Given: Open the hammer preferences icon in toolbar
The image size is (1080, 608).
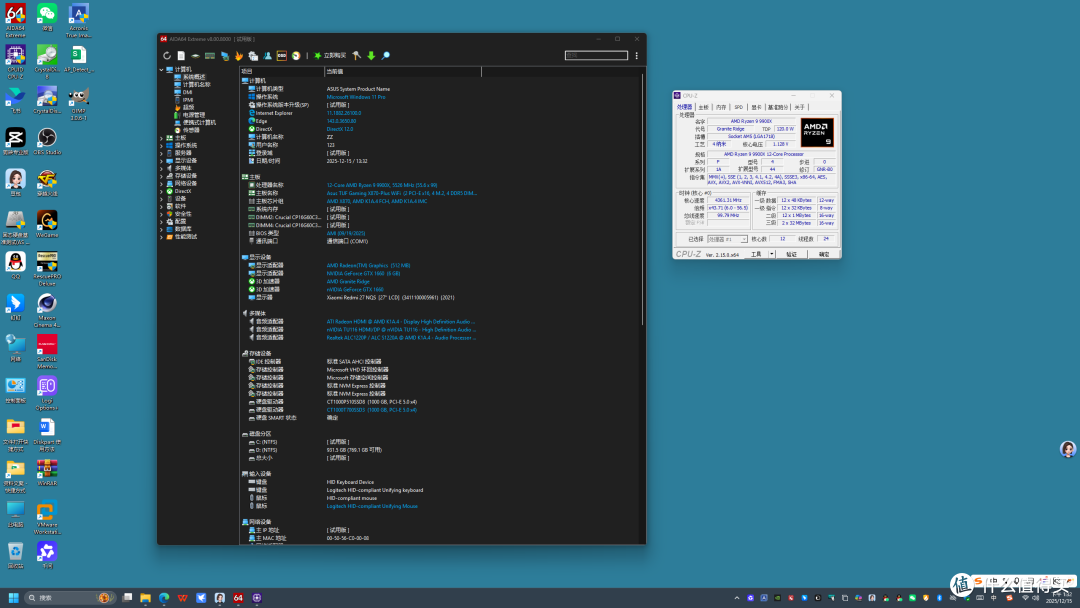Looking at the screenshot, I should [x=356, y=56].
